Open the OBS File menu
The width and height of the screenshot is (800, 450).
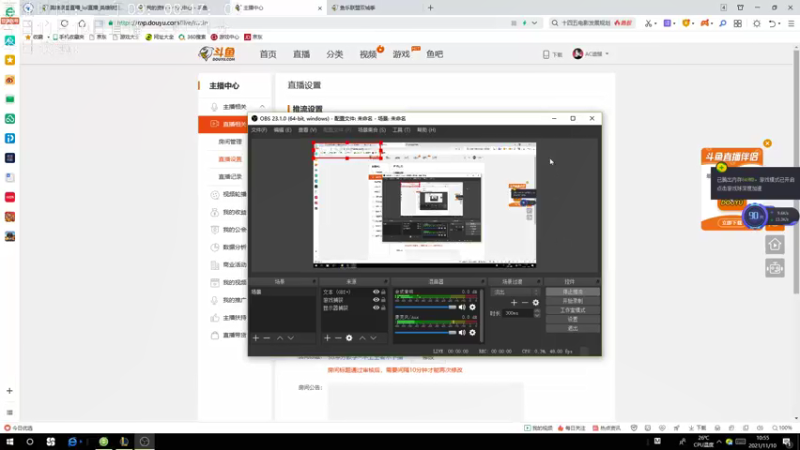259,130
